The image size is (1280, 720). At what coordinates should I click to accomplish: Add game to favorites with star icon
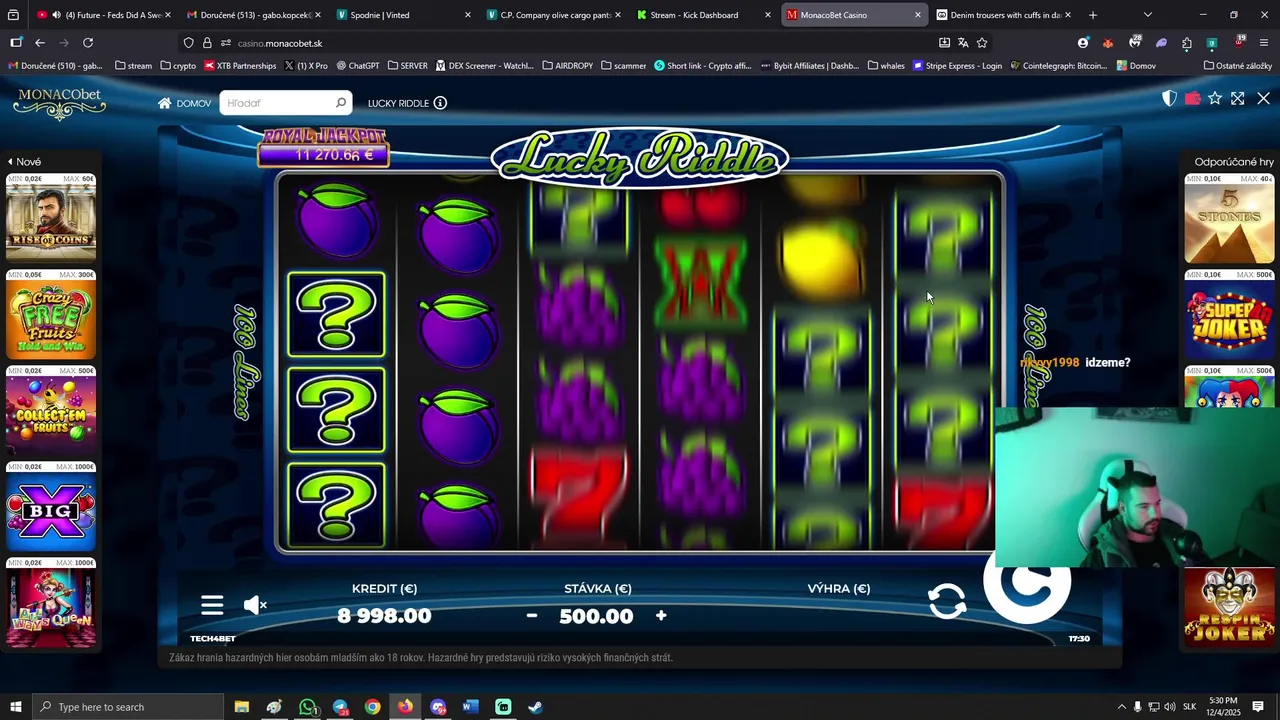click(x=1215, y=98)
